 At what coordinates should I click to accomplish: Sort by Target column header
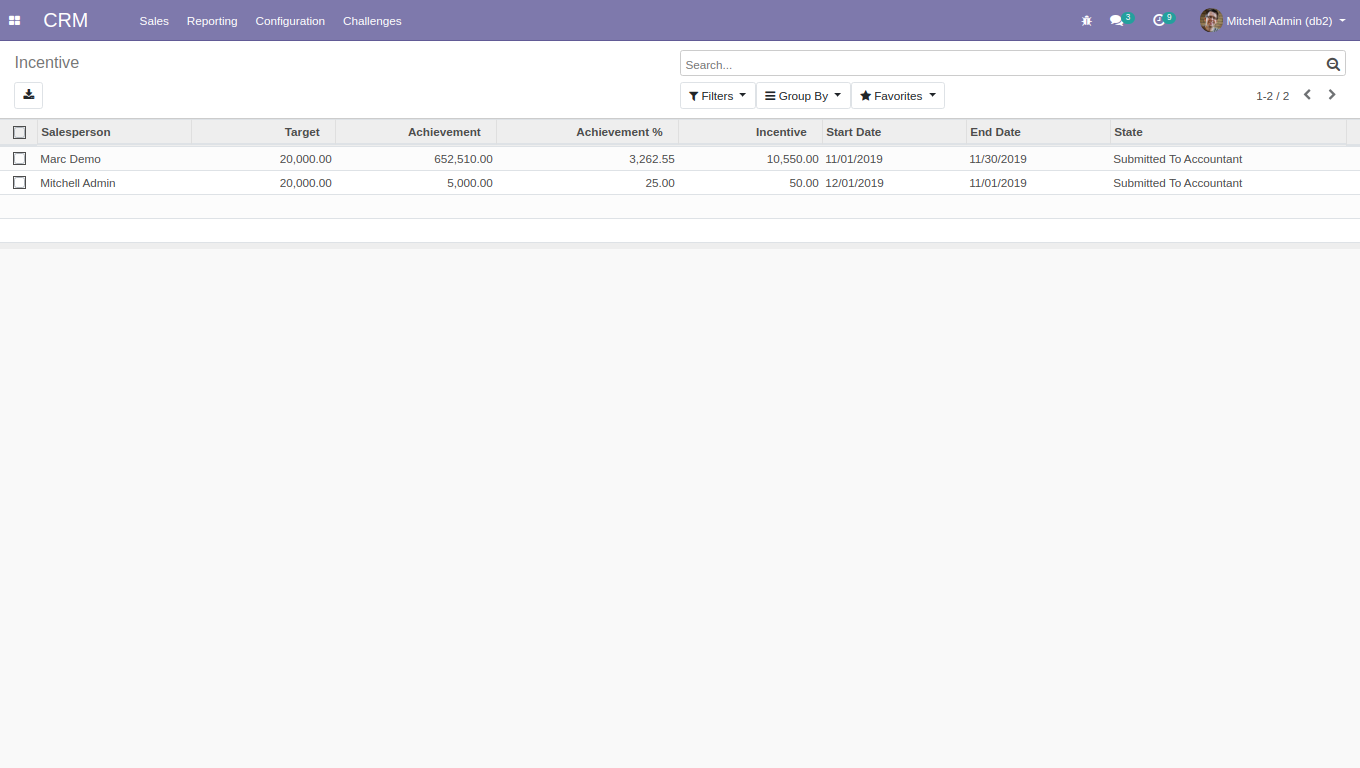click(263, 132)
